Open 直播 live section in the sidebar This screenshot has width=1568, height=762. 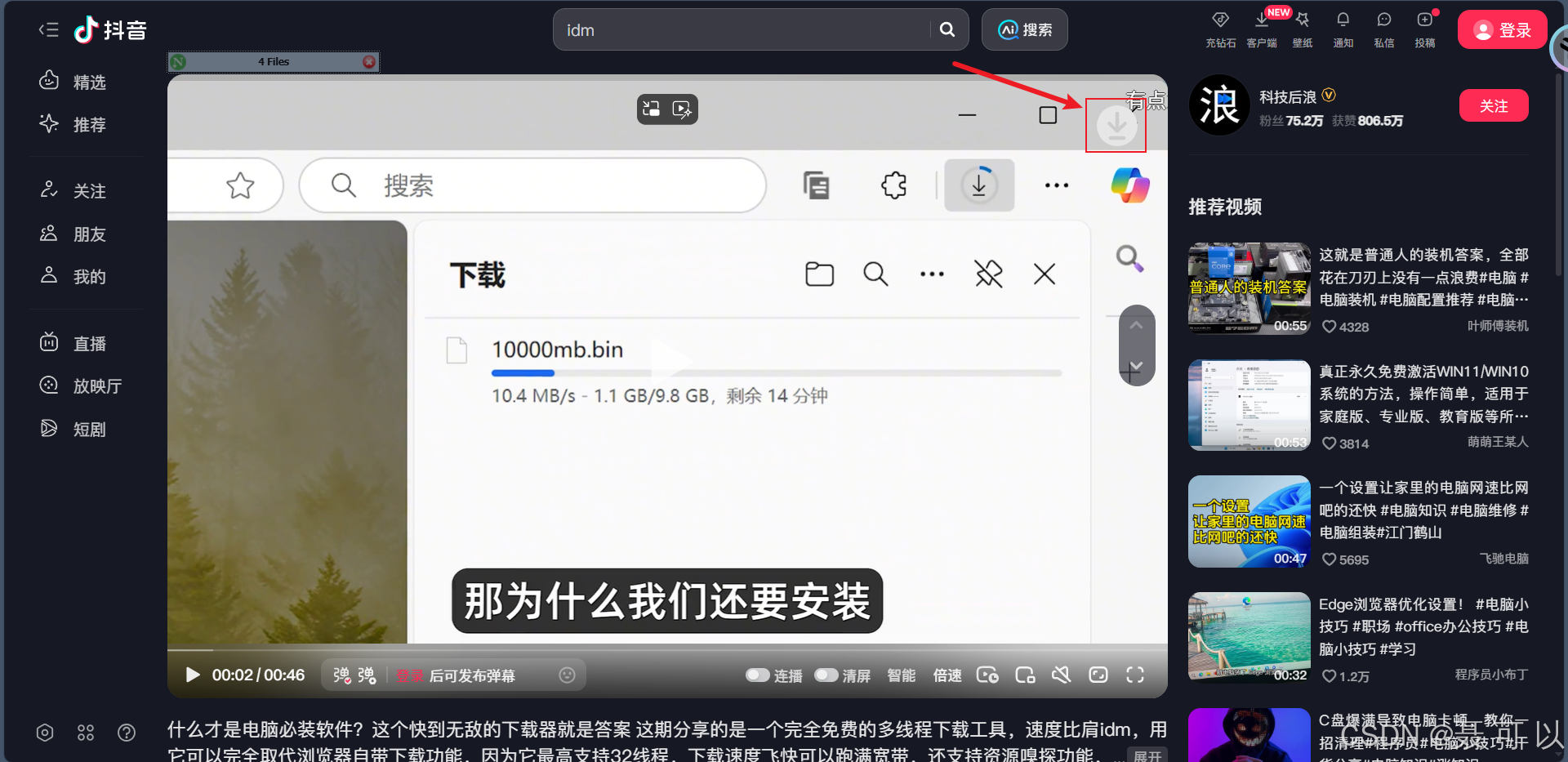[x=73, y=343]
